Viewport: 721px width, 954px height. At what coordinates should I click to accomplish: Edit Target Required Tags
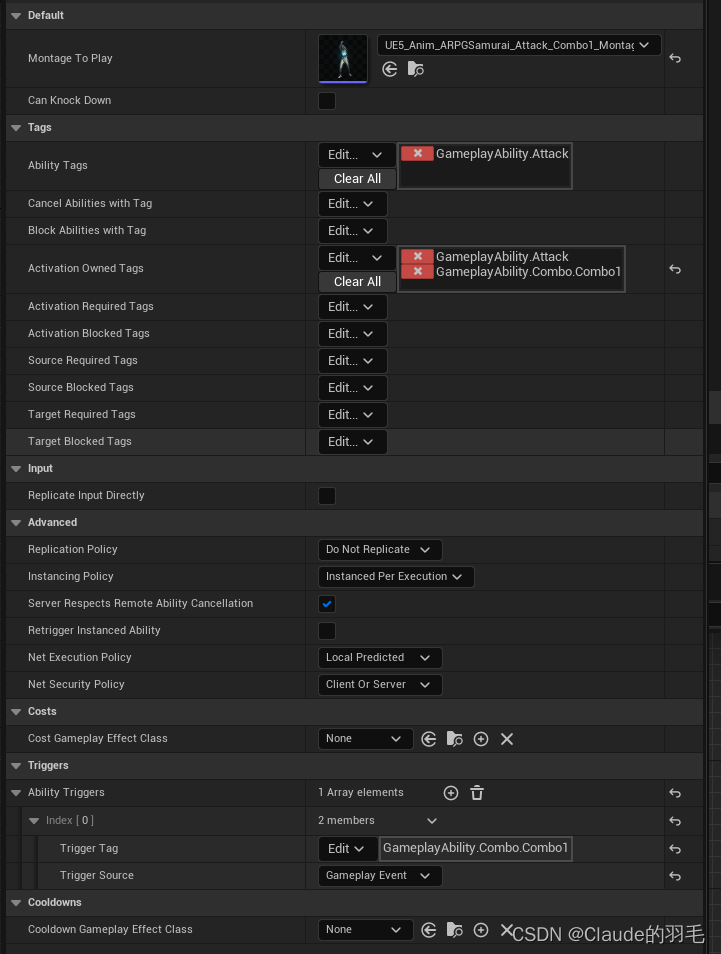click(352, 414)
